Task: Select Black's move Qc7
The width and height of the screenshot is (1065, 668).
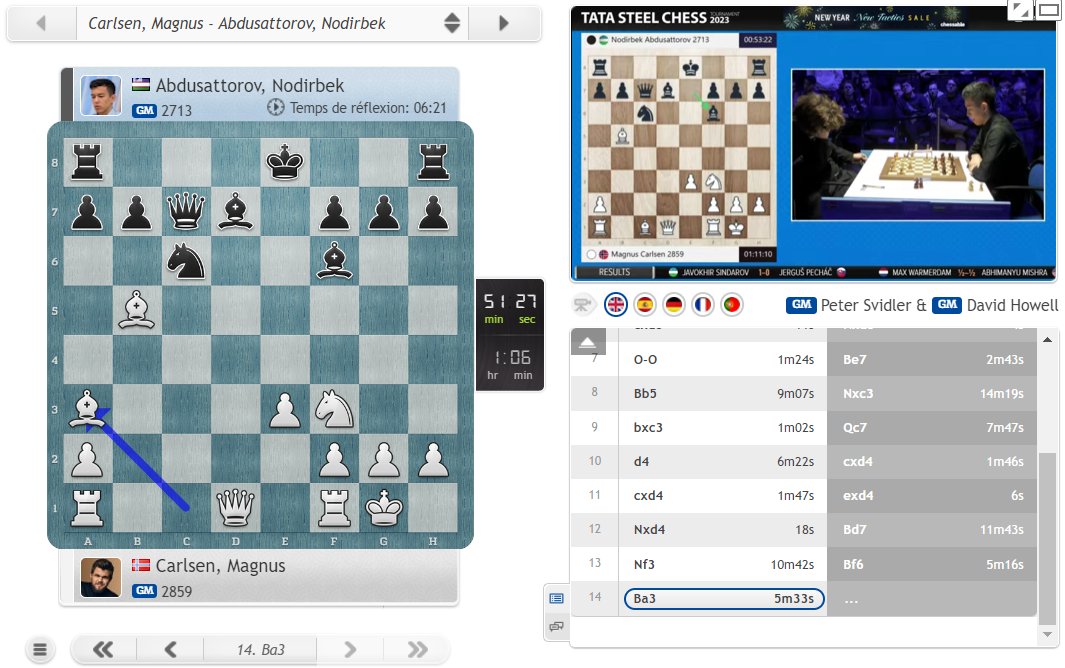Action: pyautogui.click(x=932, y=427)
